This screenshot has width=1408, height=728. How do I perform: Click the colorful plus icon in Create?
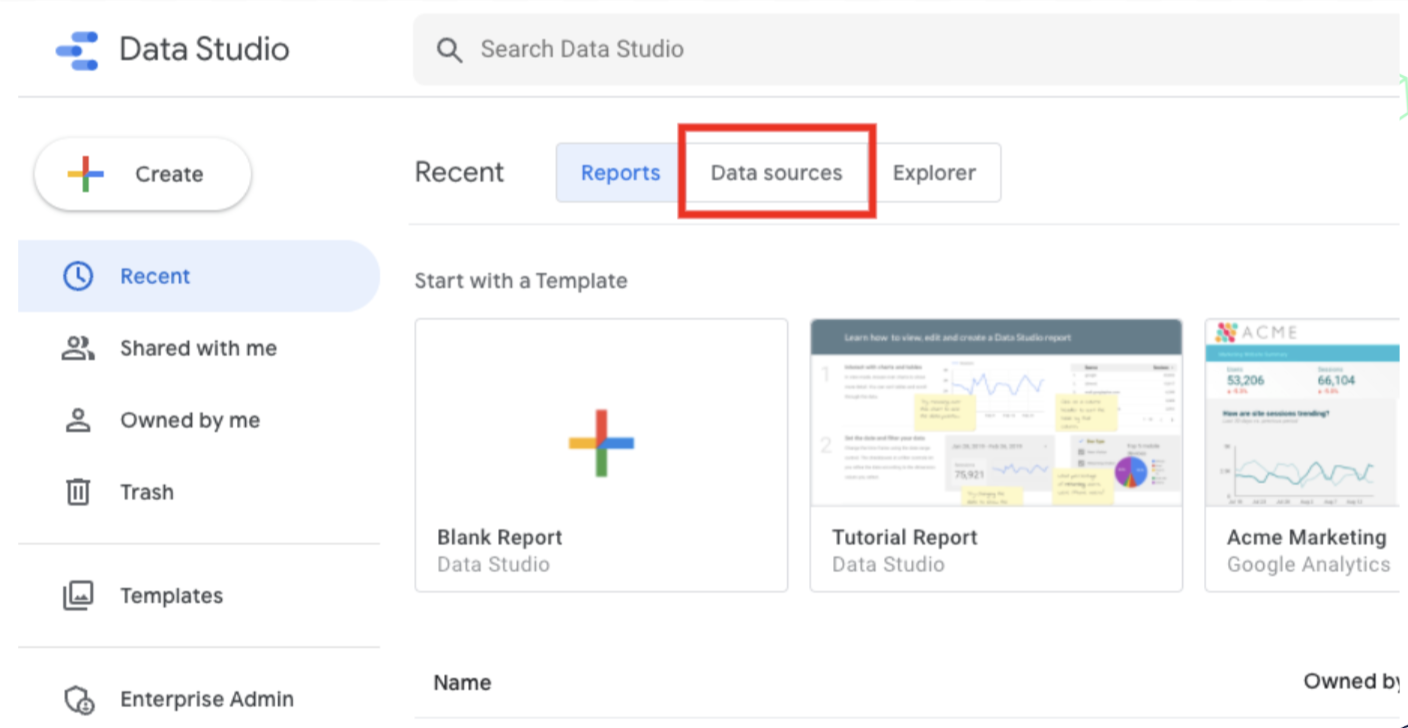(x=86, y=174)
